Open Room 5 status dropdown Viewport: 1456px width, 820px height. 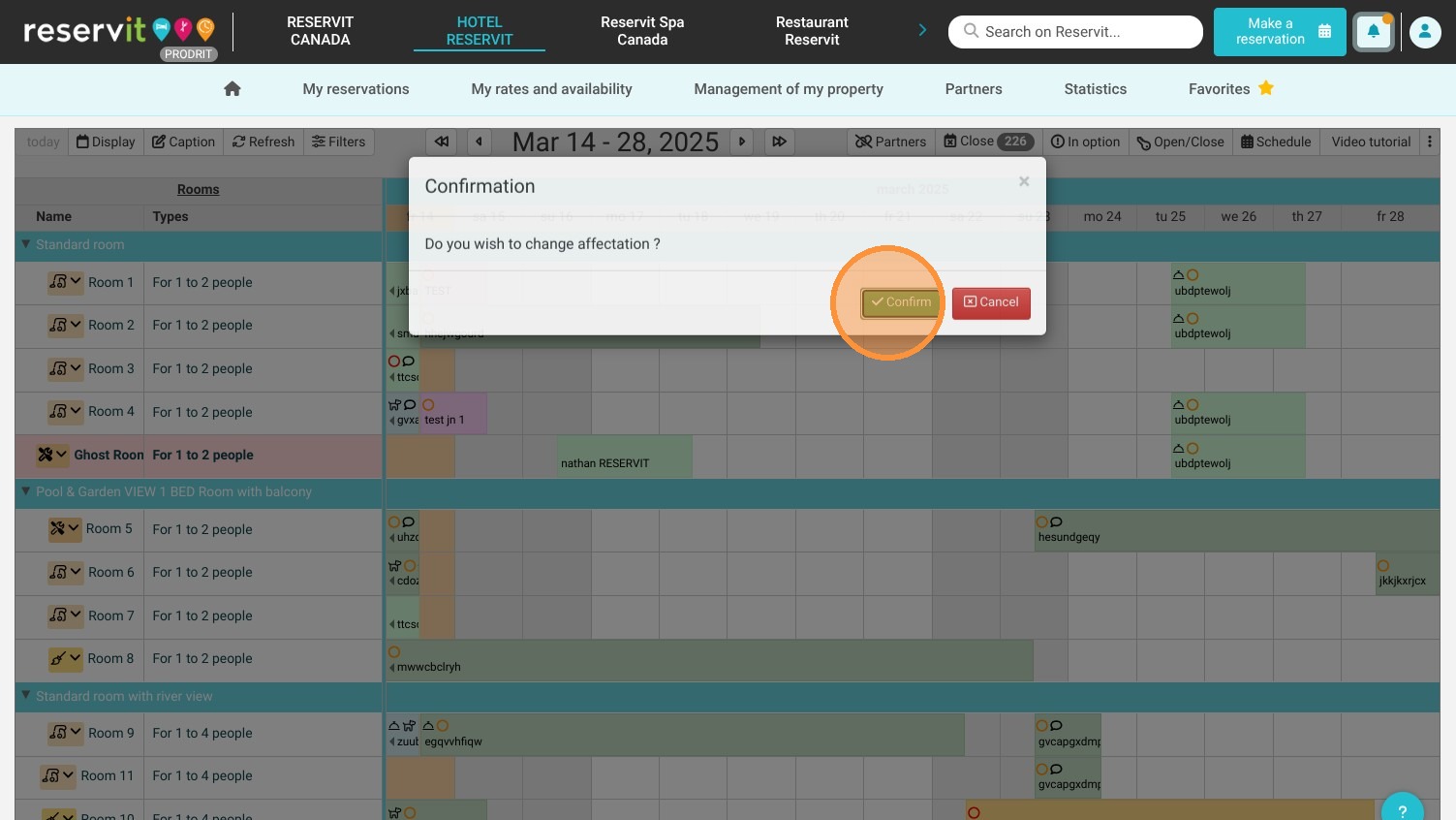[65, 528]
